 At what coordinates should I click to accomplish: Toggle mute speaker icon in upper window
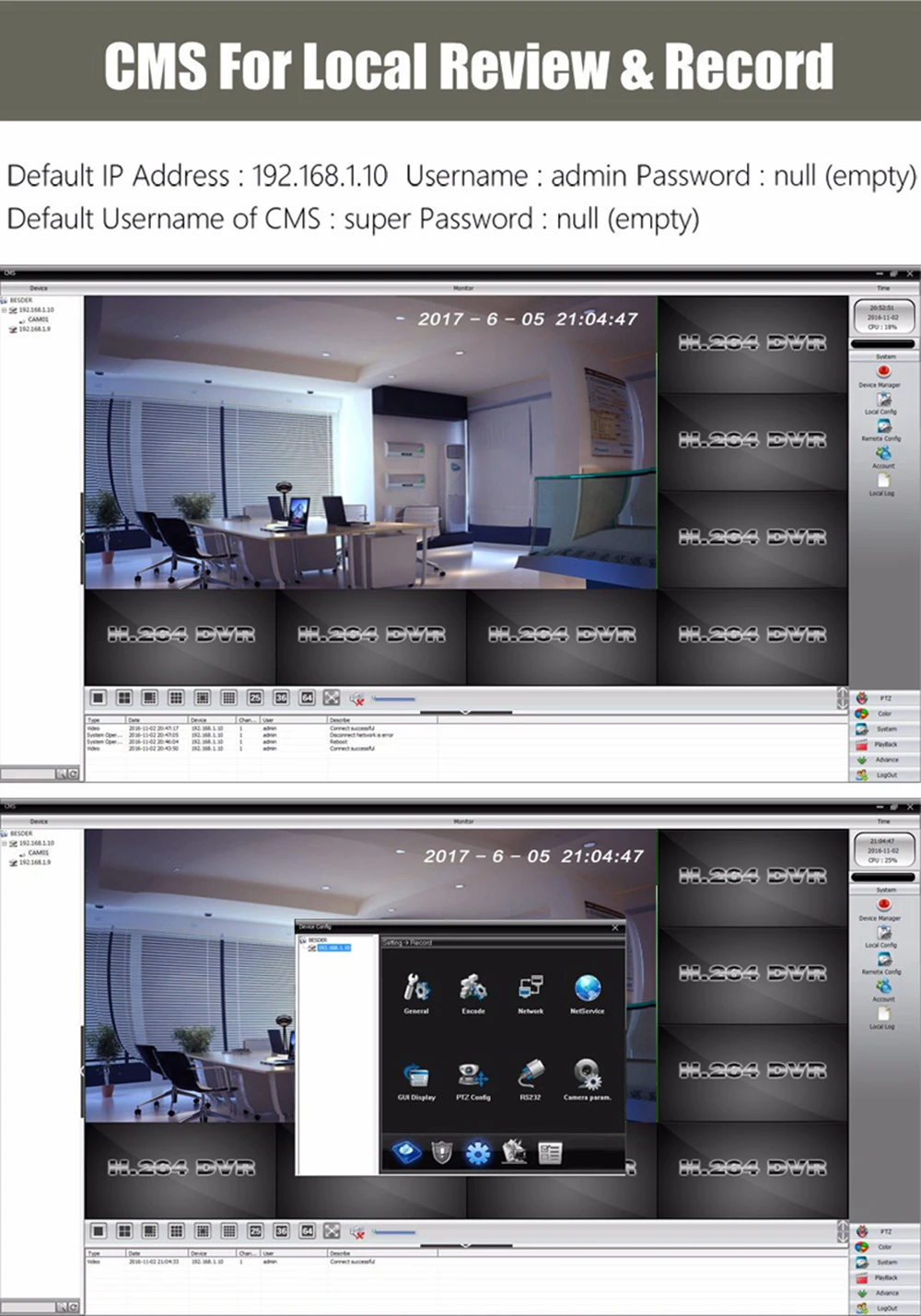pyautogui.click(x=357, y=699)
